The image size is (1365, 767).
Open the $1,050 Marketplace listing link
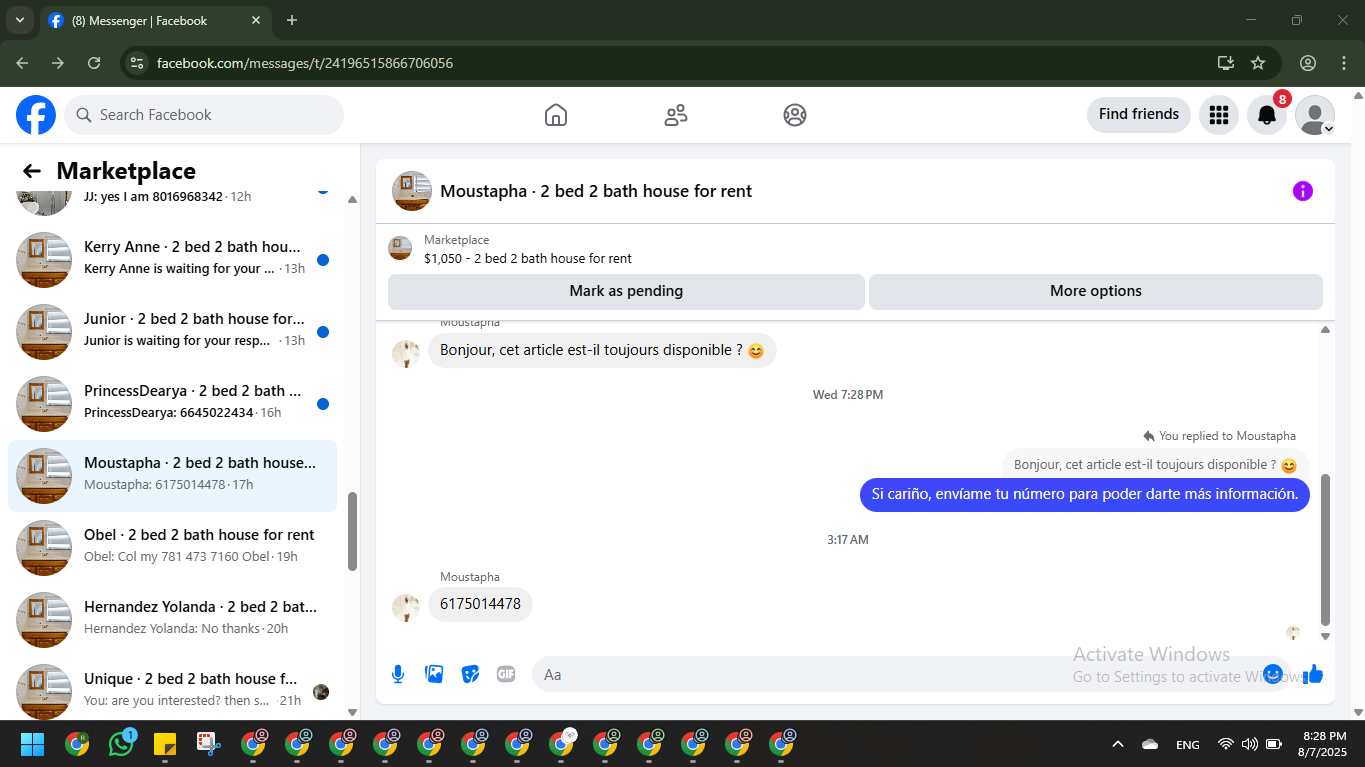[x=528, y=258]
